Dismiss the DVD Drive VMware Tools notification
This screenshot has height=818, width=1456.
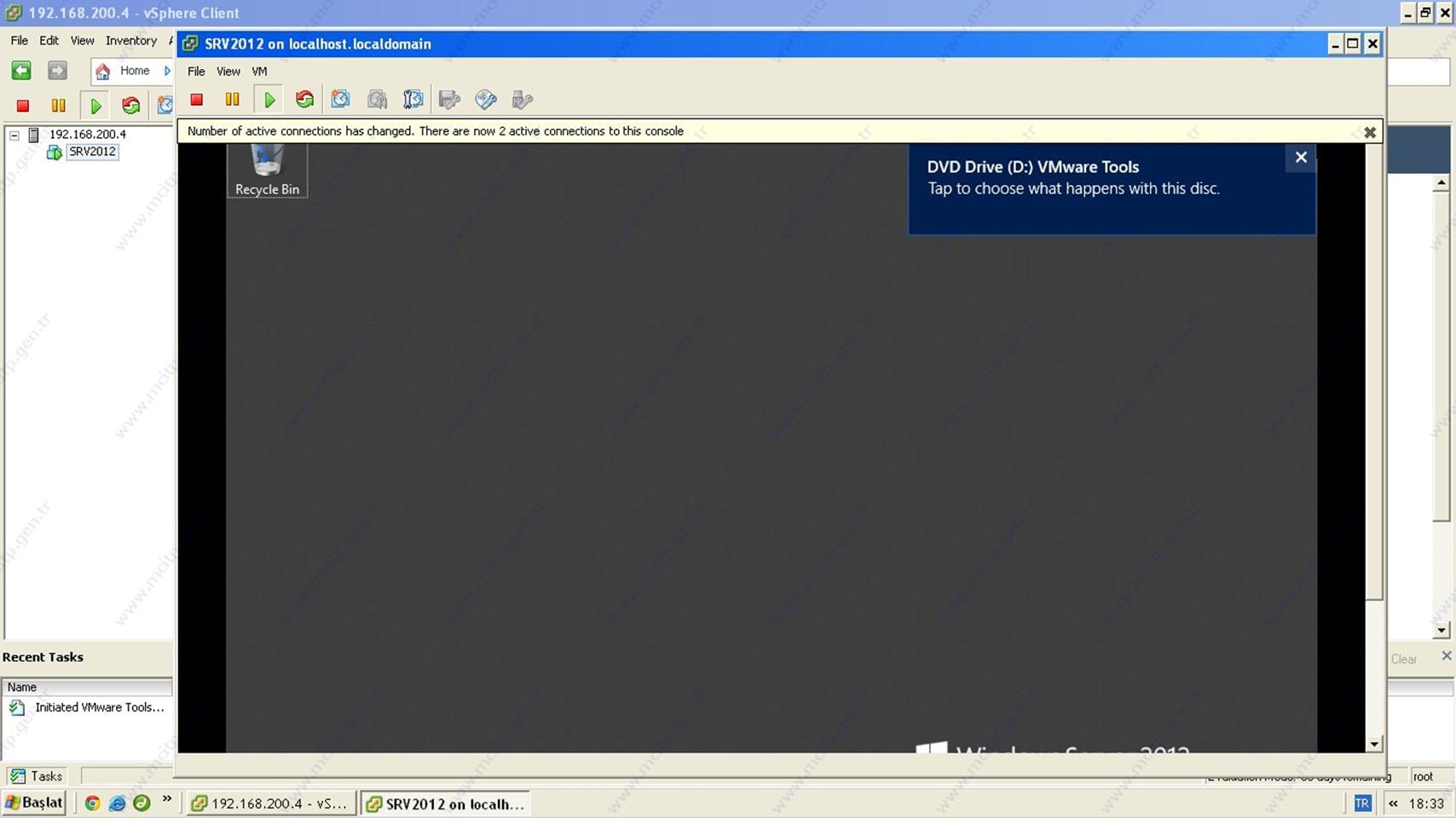1301,158
